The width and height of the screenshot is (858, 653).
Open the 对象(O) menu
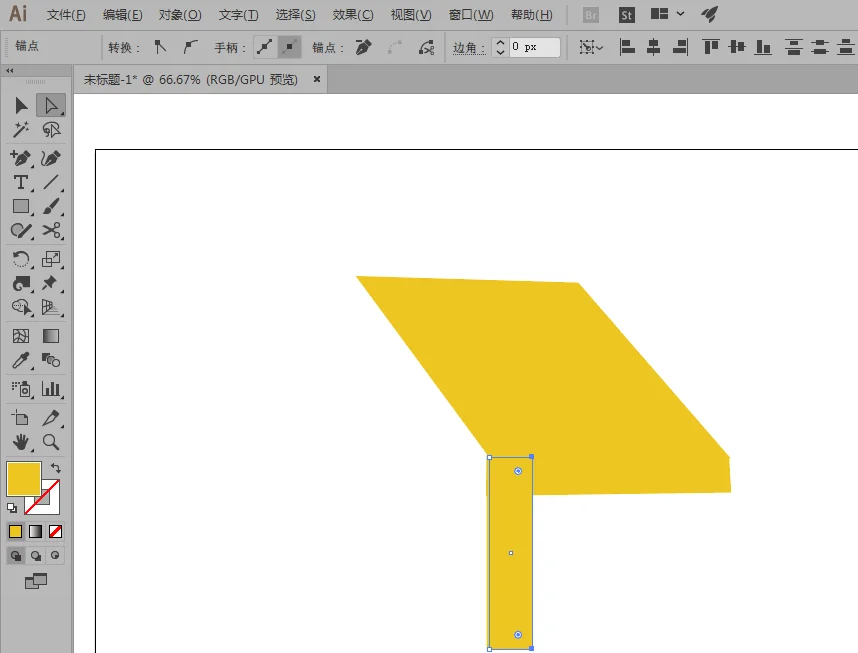click(180, 15)
